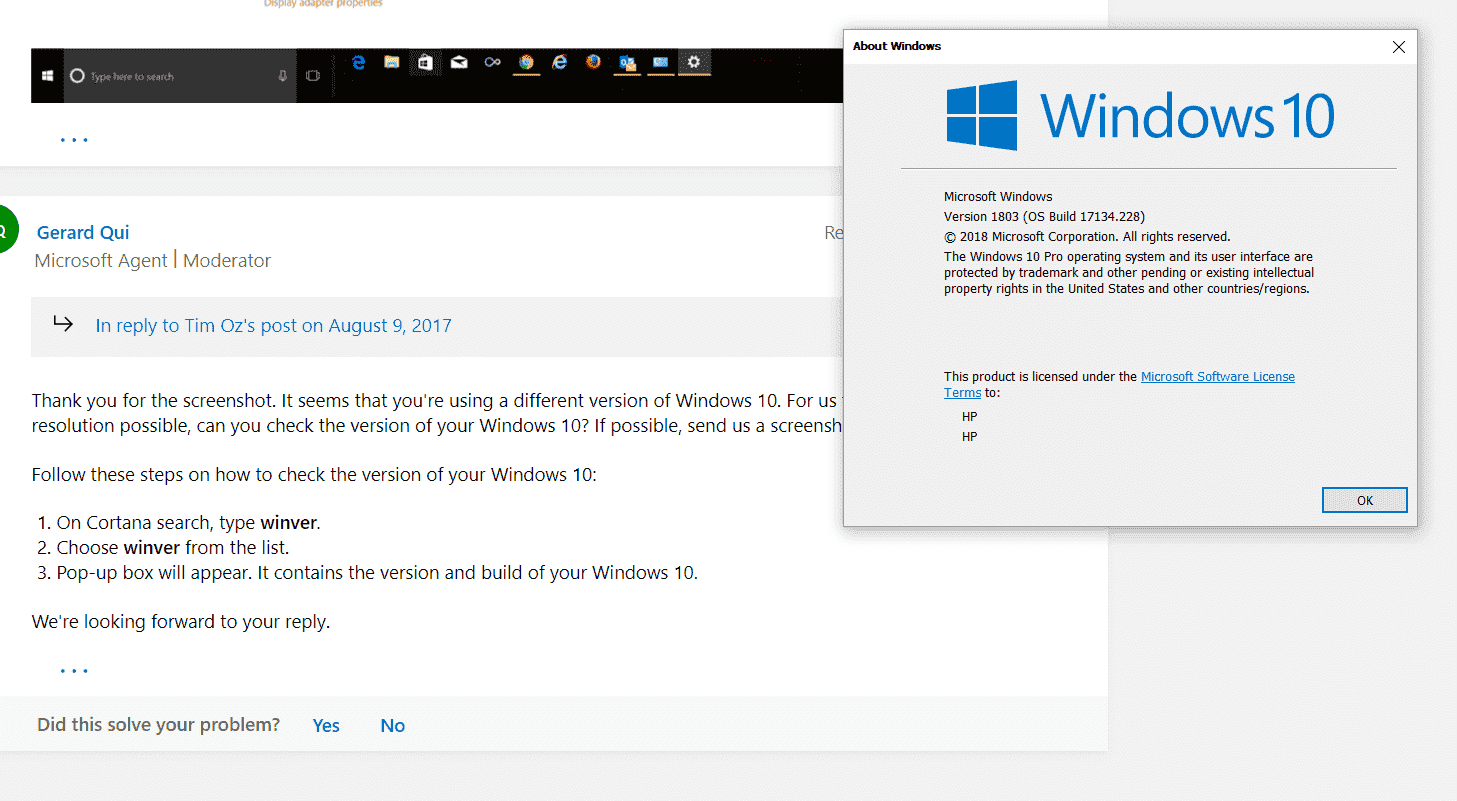Open Microsoft Edge from the embedded taskbar
This screenshot has height=801, width=1457.
(358, 62)
